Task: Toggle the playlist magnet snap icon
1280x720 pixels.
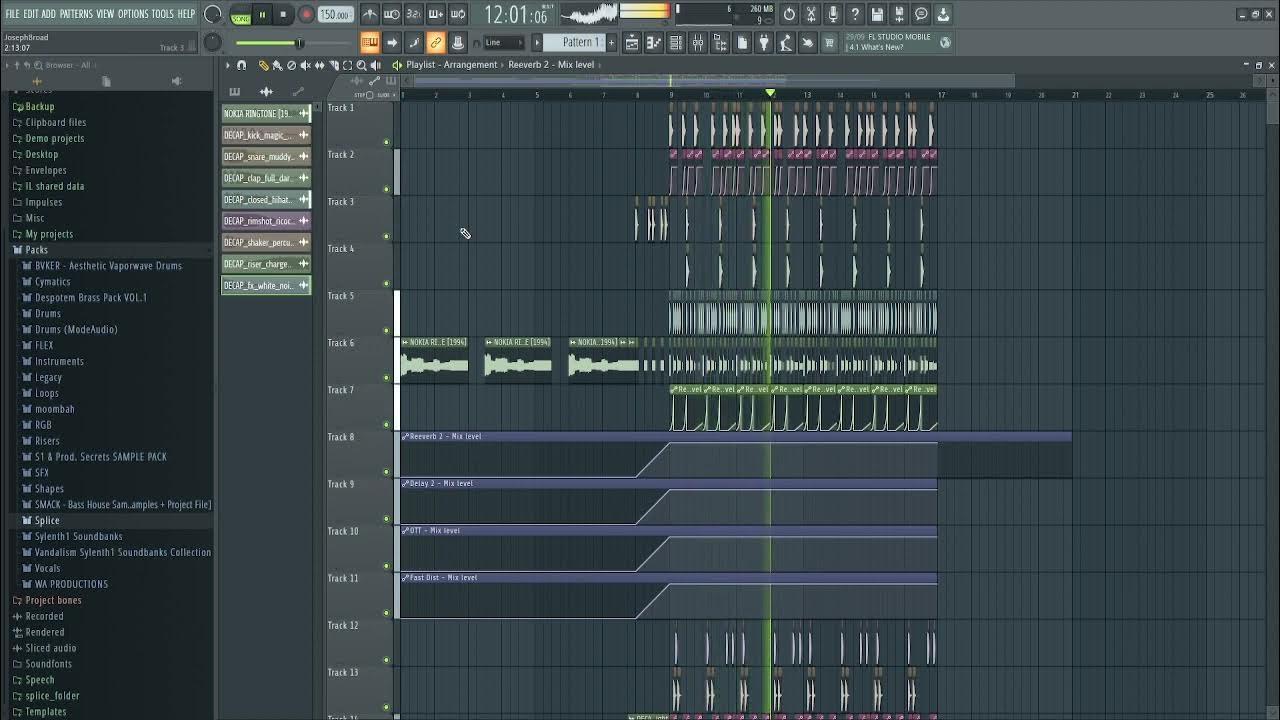Action: point(241,65)
